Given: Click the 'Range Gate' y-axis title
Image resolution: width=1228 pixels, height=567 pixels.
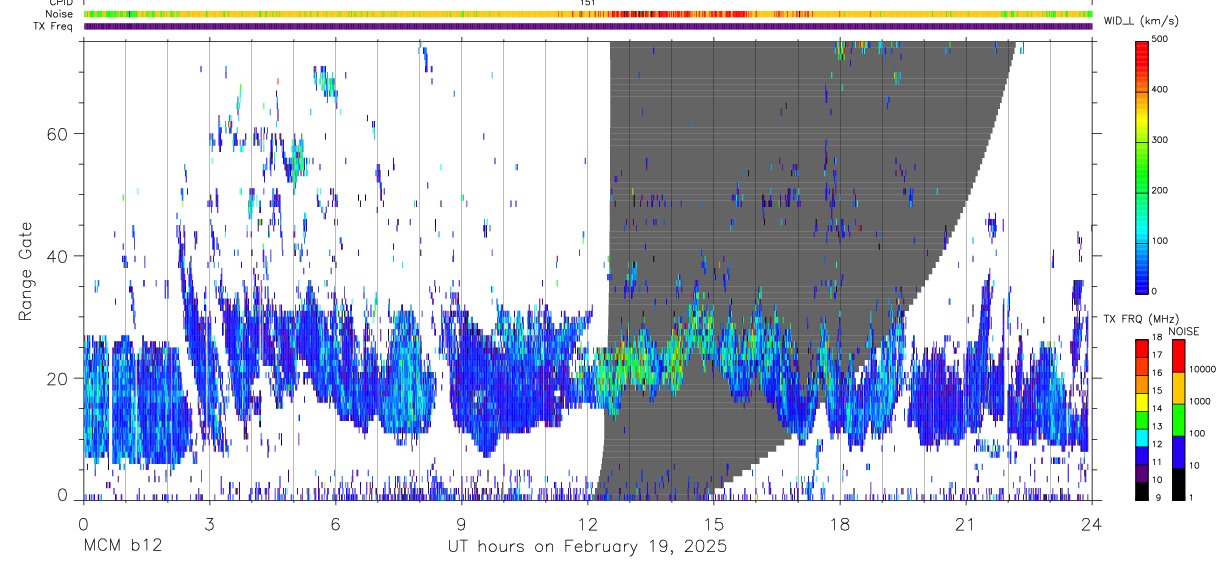Looking at the screenshot, I should coord(24,270).
